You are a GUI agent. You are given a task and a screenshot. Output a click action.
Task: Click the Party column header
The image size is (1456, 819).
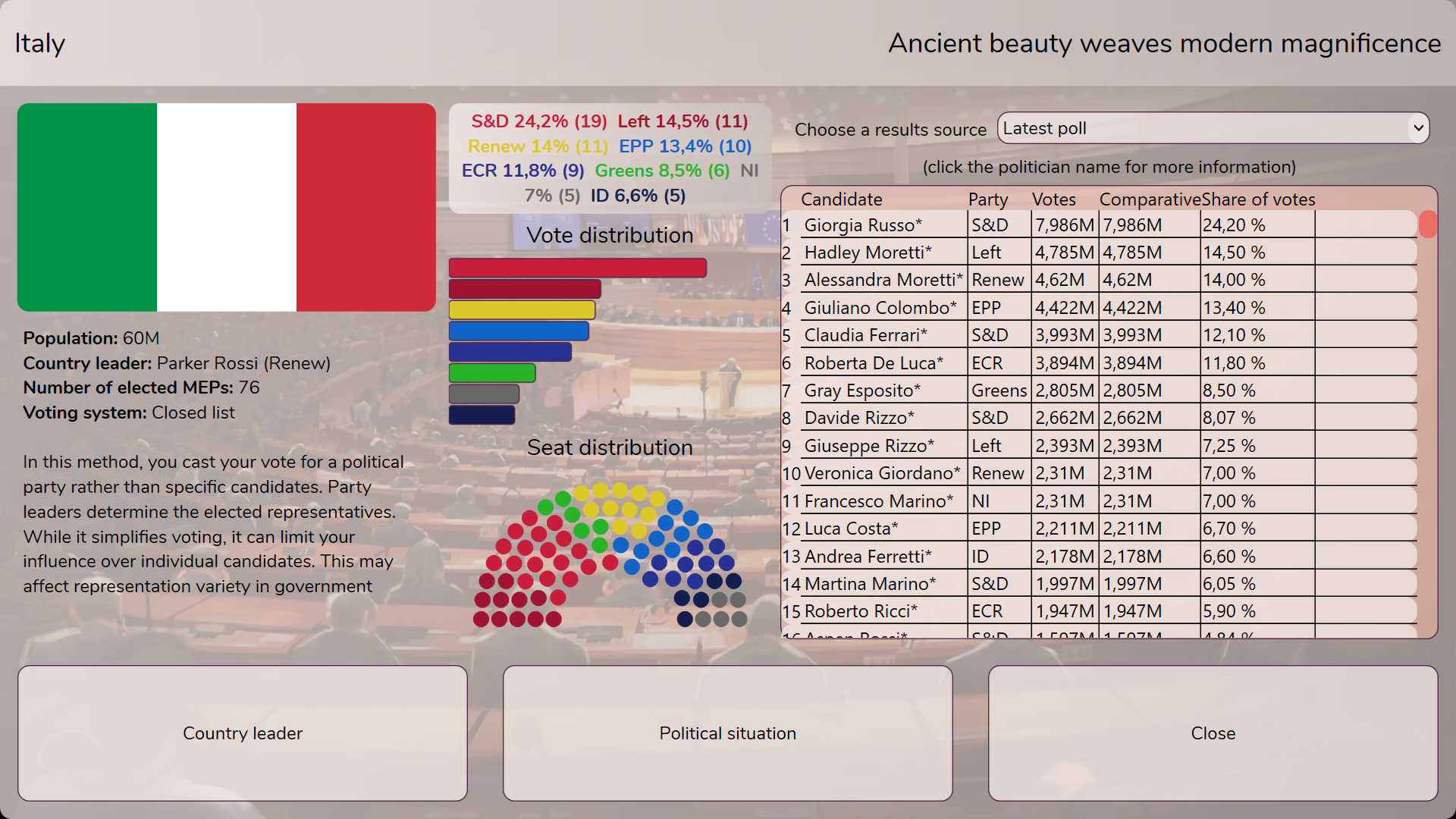click(x=987, y=199)
